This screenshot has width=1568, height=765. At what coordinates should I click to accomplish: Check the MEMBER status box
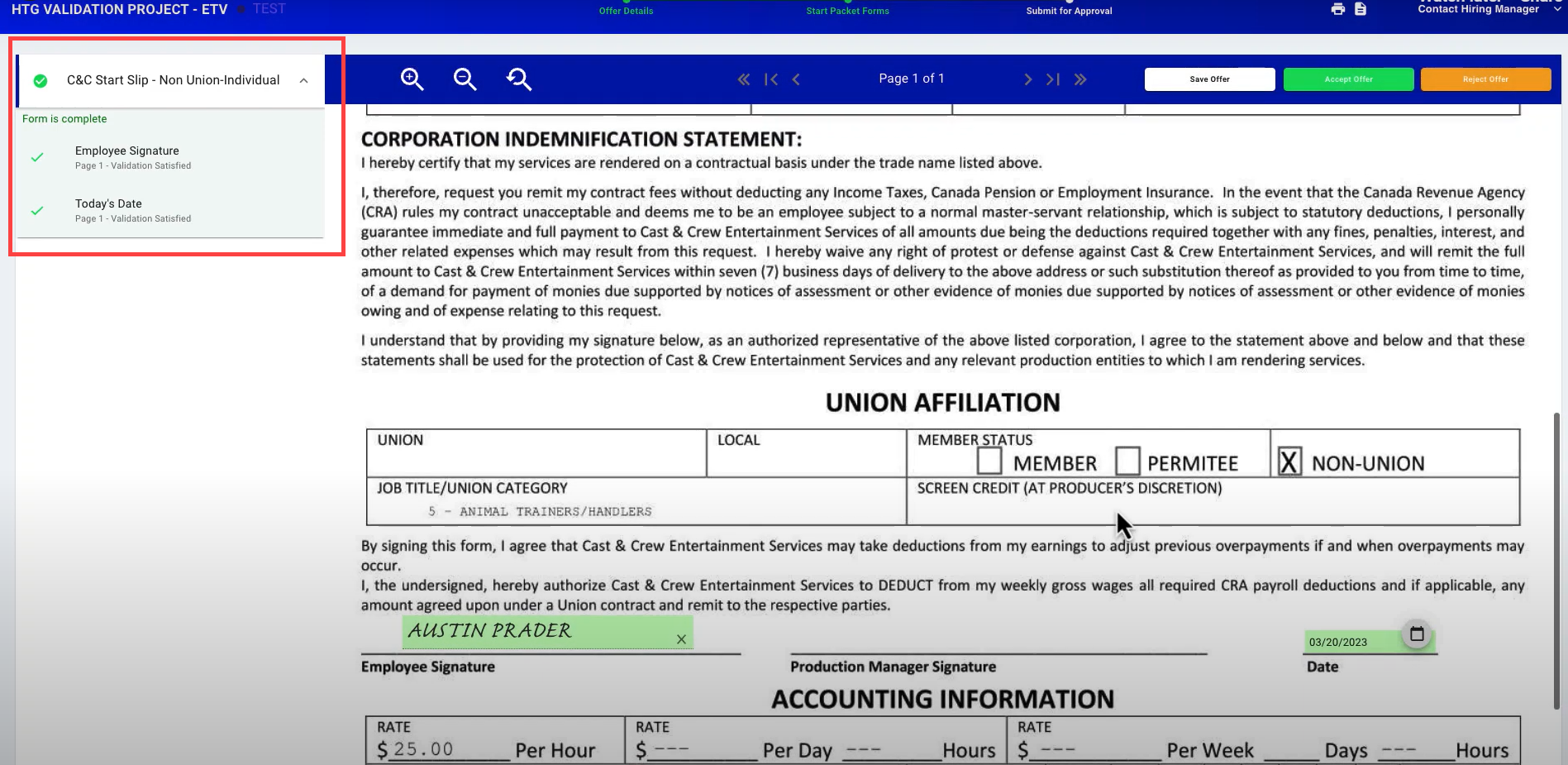coord(989,461)
